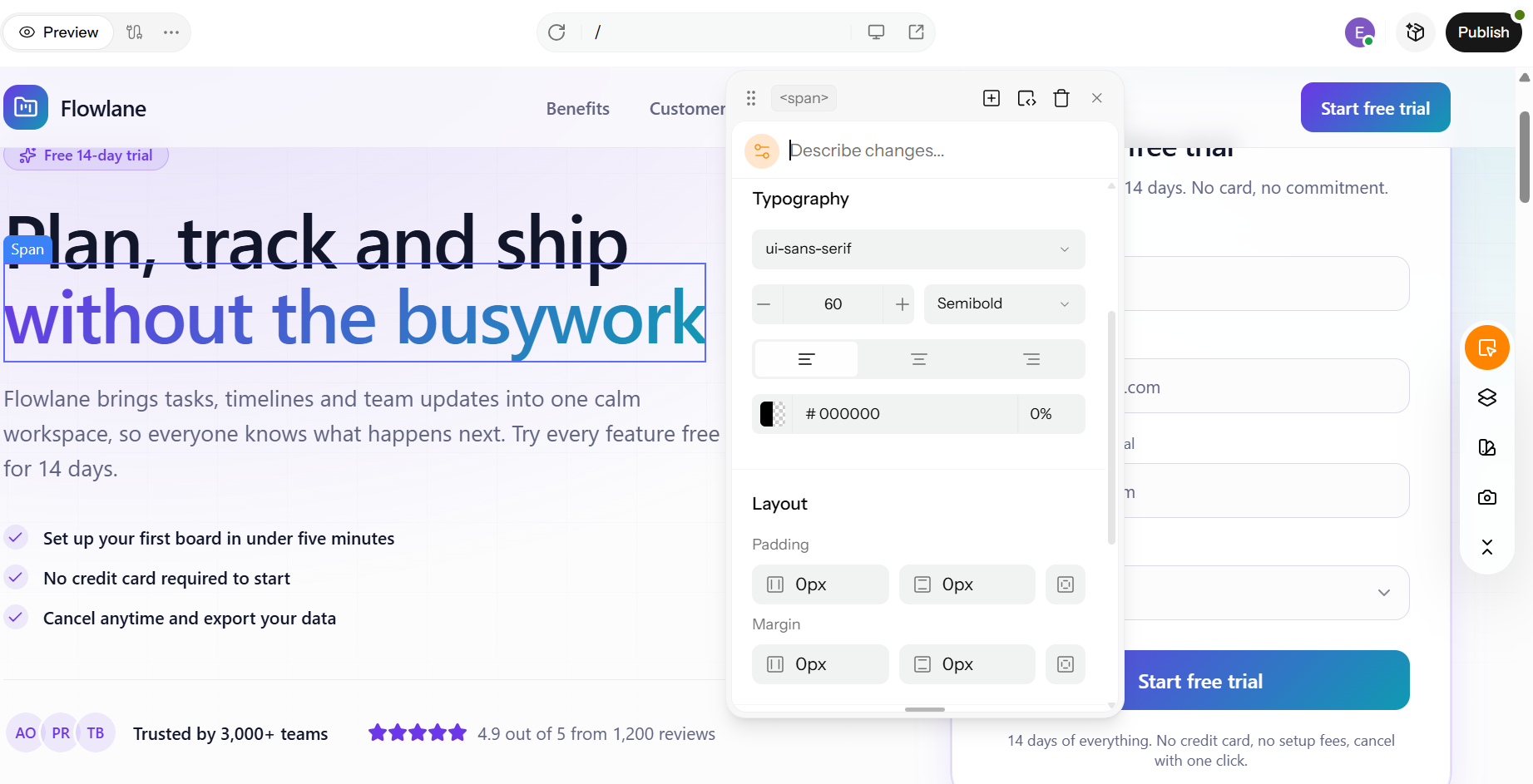Switch the desktop device view icon
Image resolution: width=1533 pixels, height=784 pixels.
coord(876,32)
